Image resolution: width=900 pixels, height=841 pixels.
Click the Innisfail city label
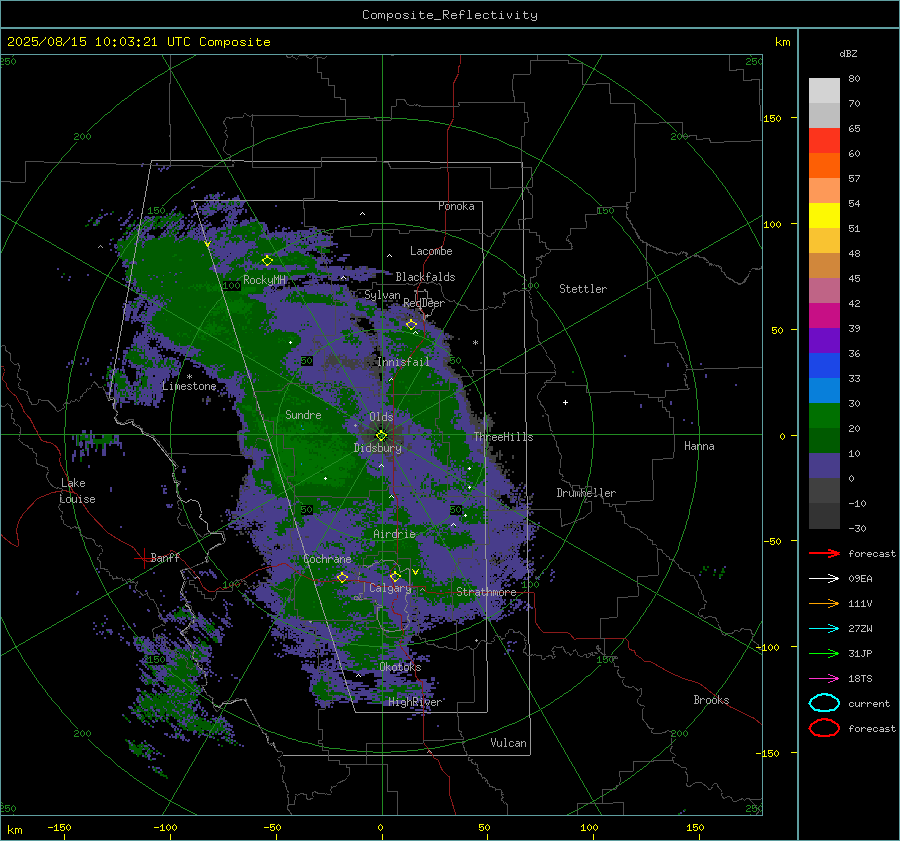(403, 362)
